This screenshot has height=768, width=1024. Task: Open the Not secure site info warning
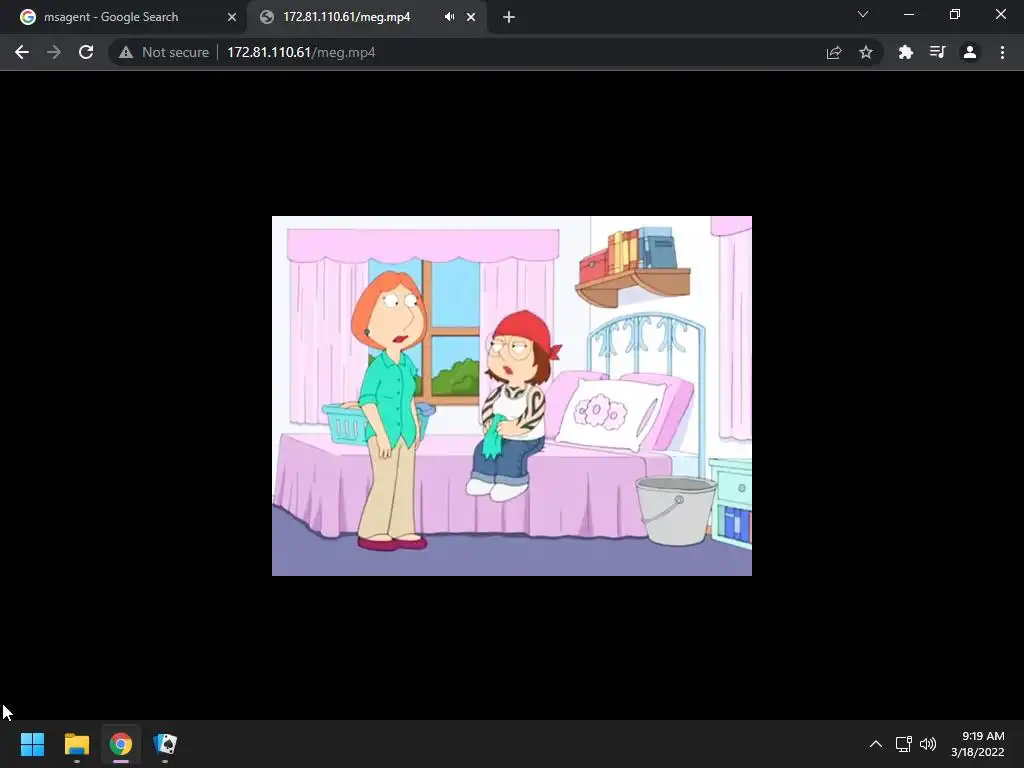tap(164, 52)
